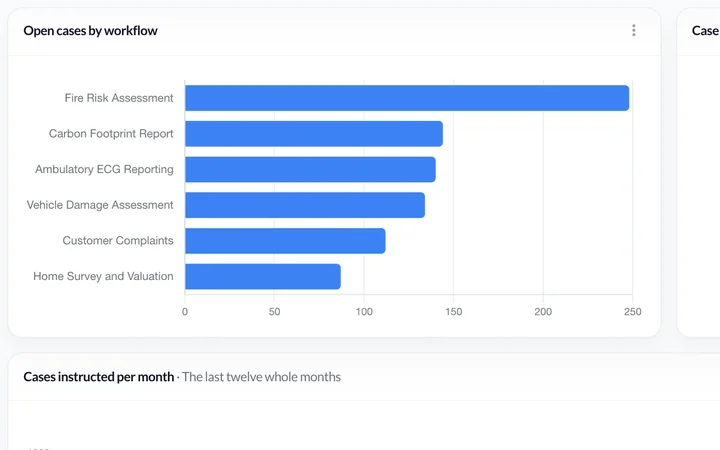Click the Fire Risk Assessment bar

tap(407, 98)
